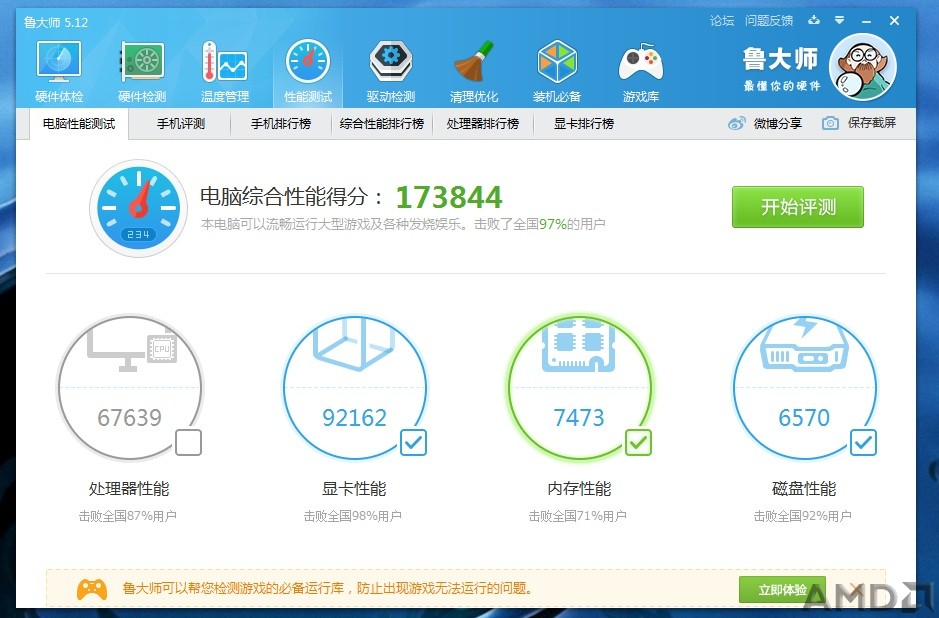Open 驱动检测 driver detection
The image size is (939, 618).
[390, 72]
